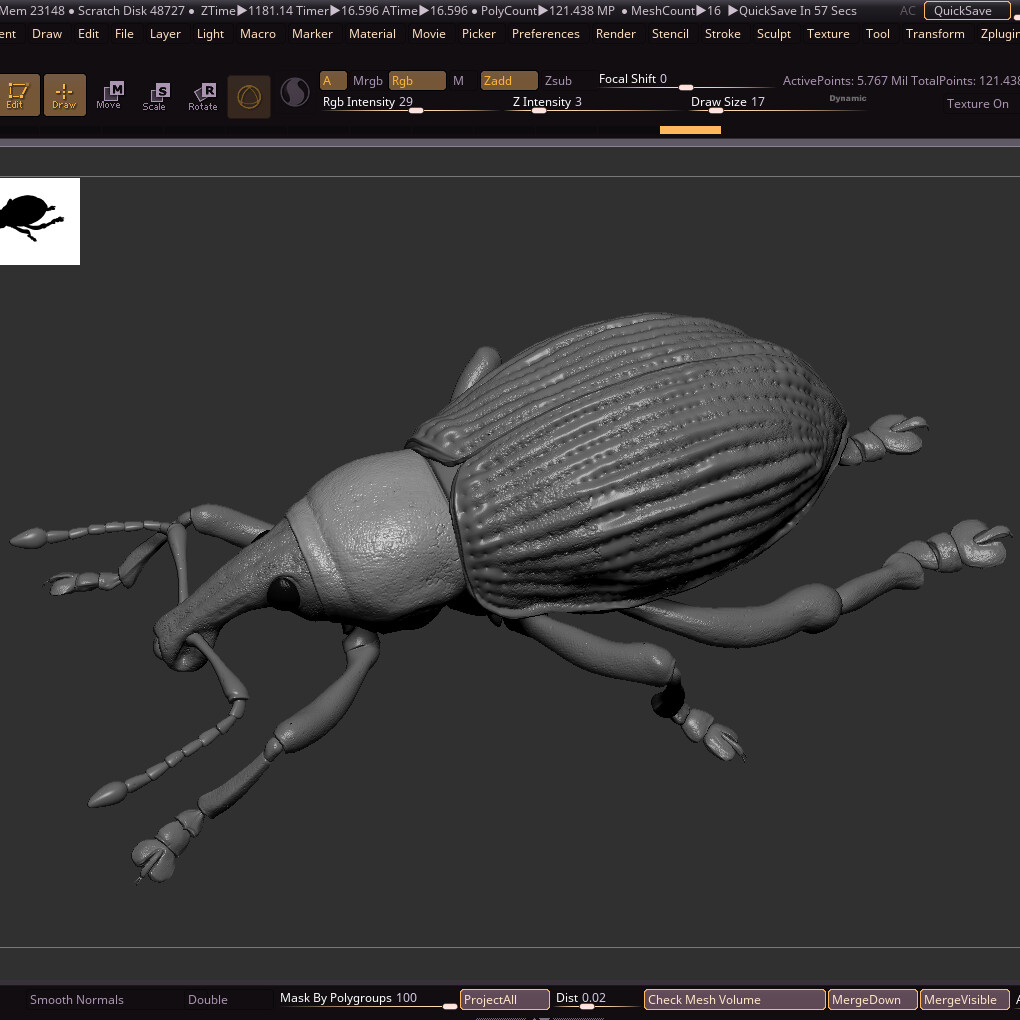Viewport: 1020px width, 1020px height.
Task: Switch to Zsub sculpt mode
Action: (558, 81)
